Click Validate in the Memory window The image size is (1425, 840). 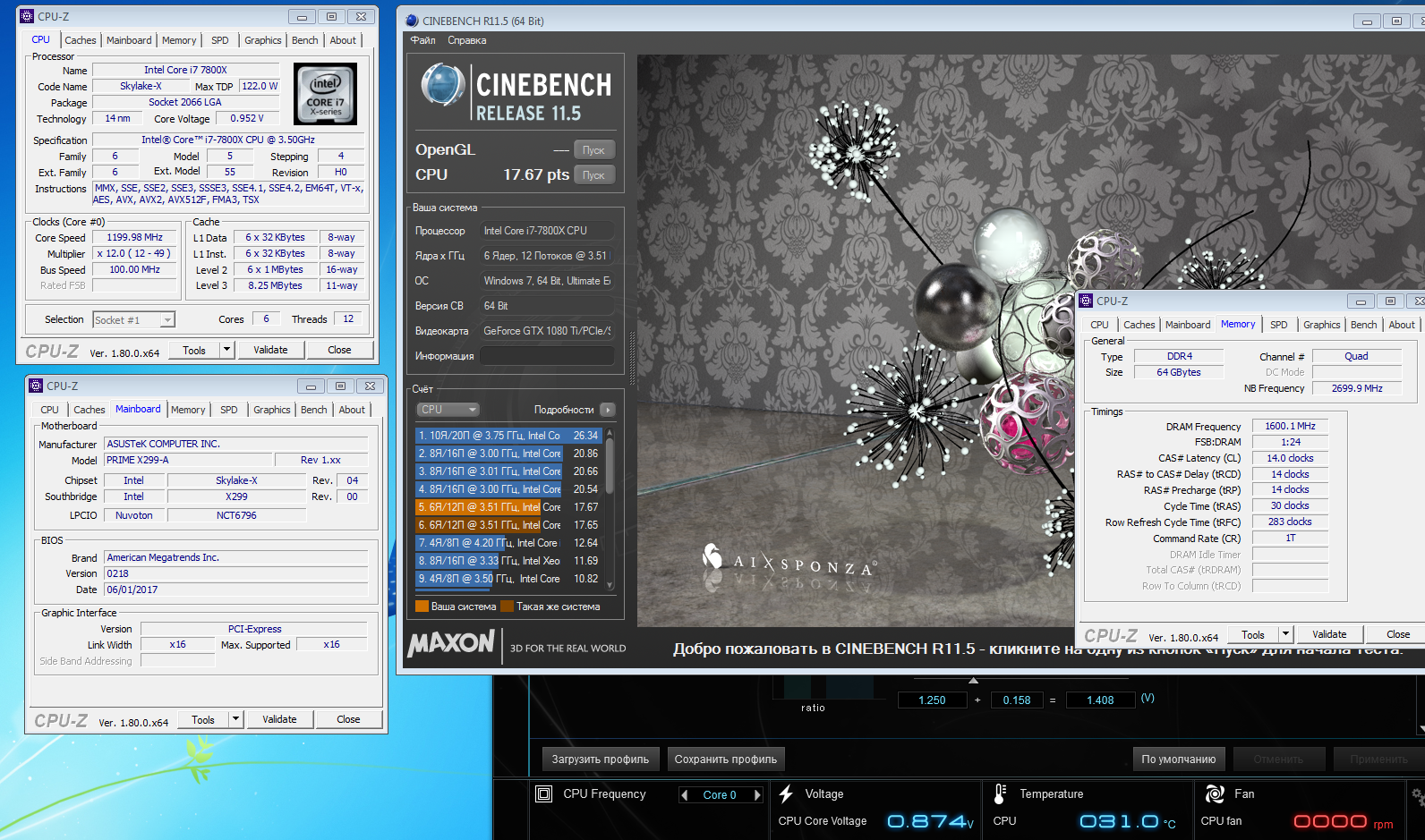tap(1329, 634)
